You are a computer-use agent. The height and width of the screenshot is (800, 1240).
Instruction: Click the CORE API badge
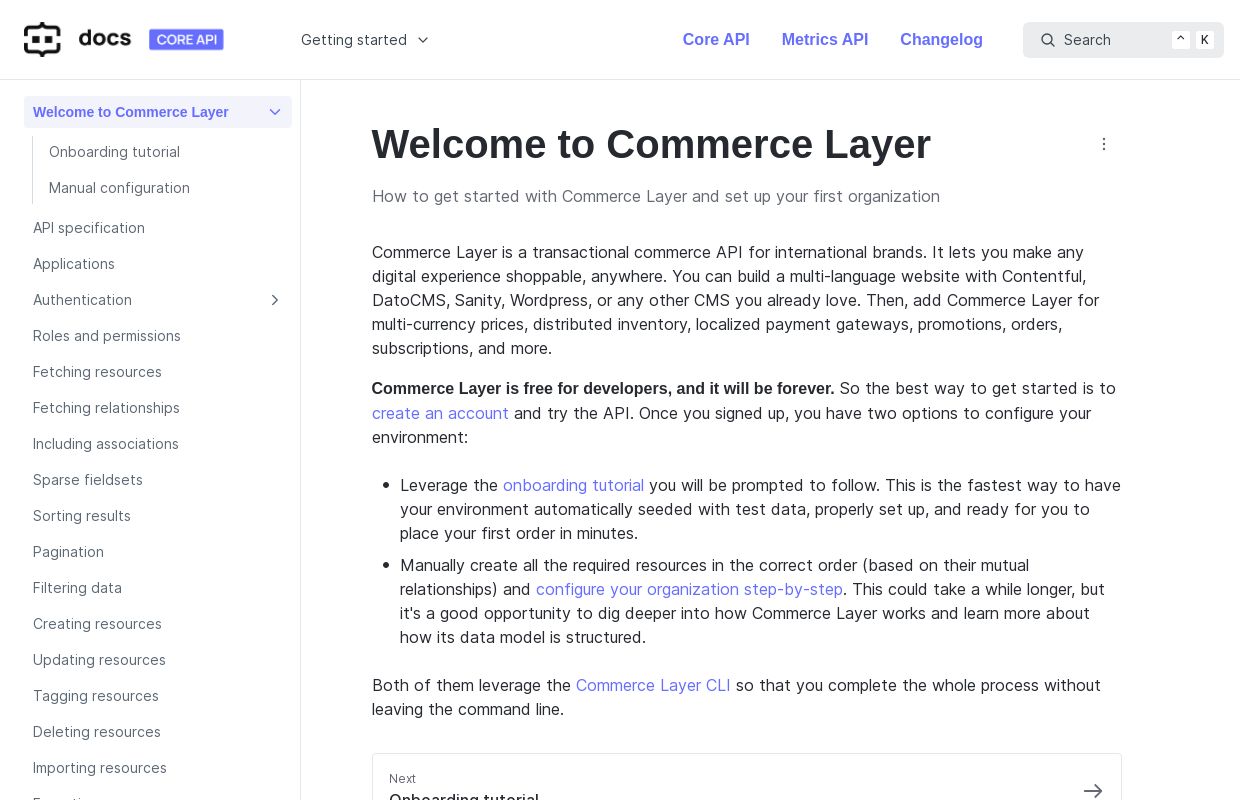(186, 40)
